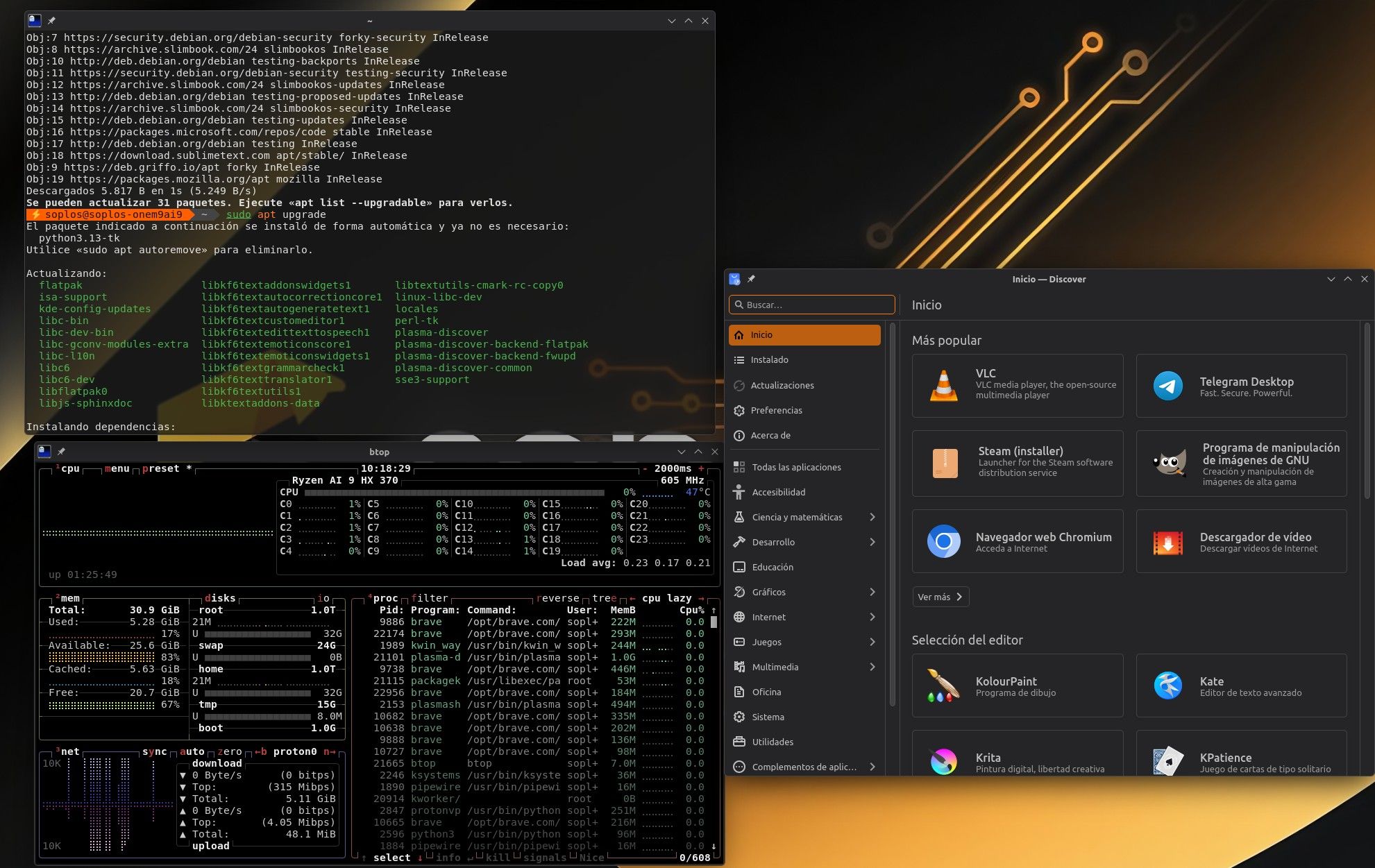This screenshot has height=868, width=1375.
Task: Click the Discover main content scrollbar
Action: (x=1367, y=409)
